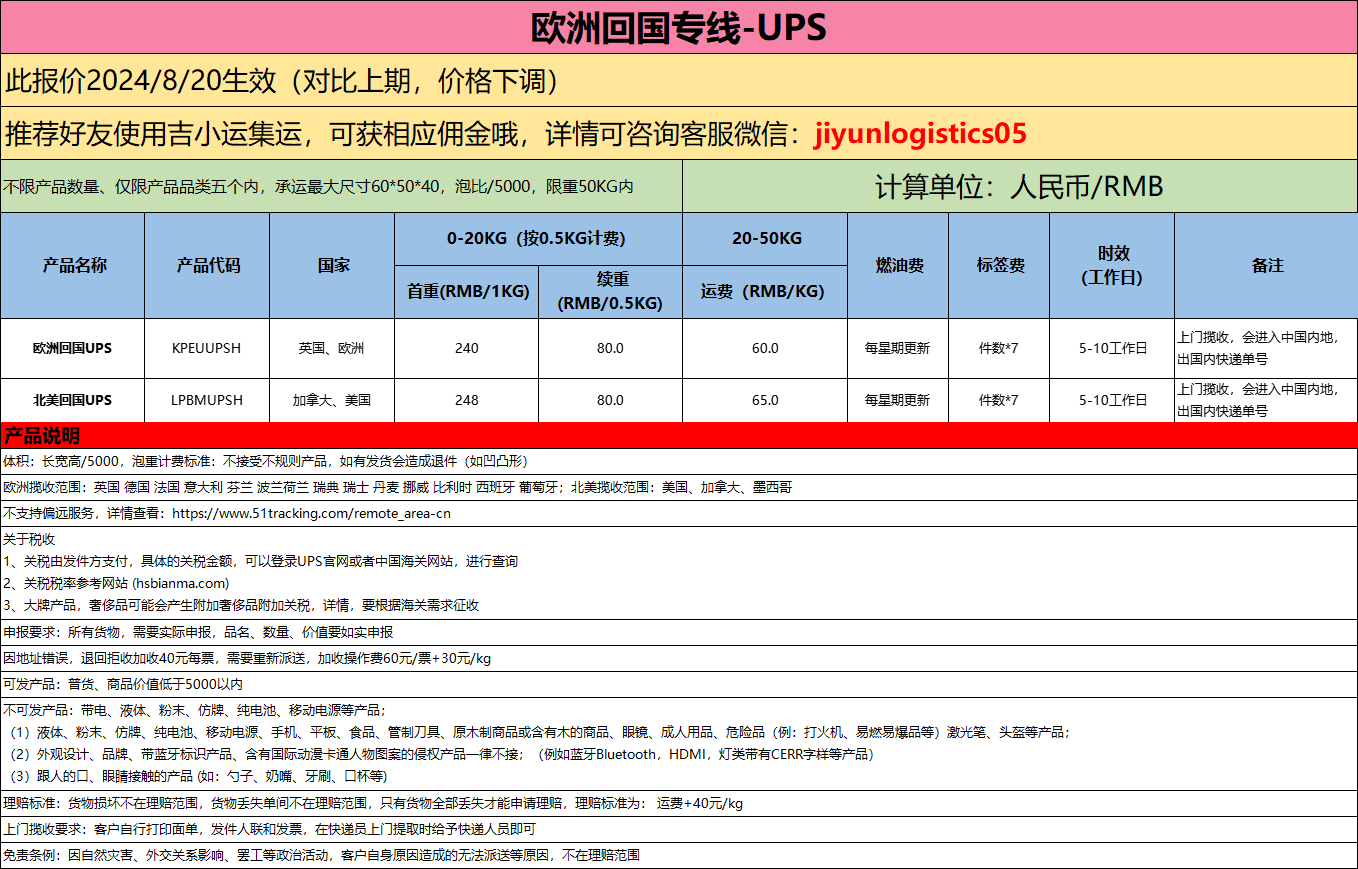Screen dimensions: 1358x869
Task: Click the '可发产品：普货' row
Action: click(x=679, y=685)
